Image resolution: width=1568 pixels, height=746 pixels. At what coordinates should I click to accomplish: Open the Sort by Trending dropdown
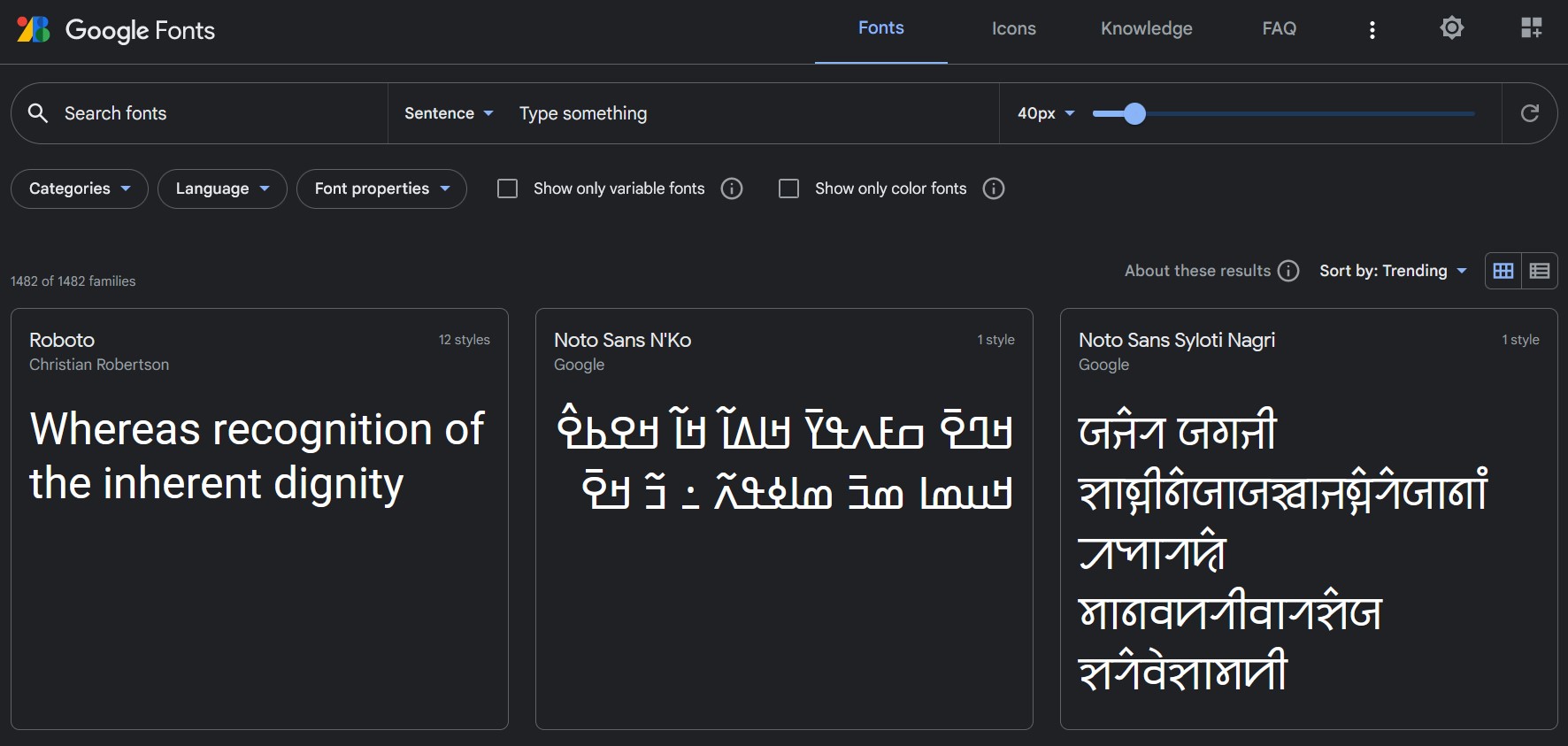pos(1394,271)
